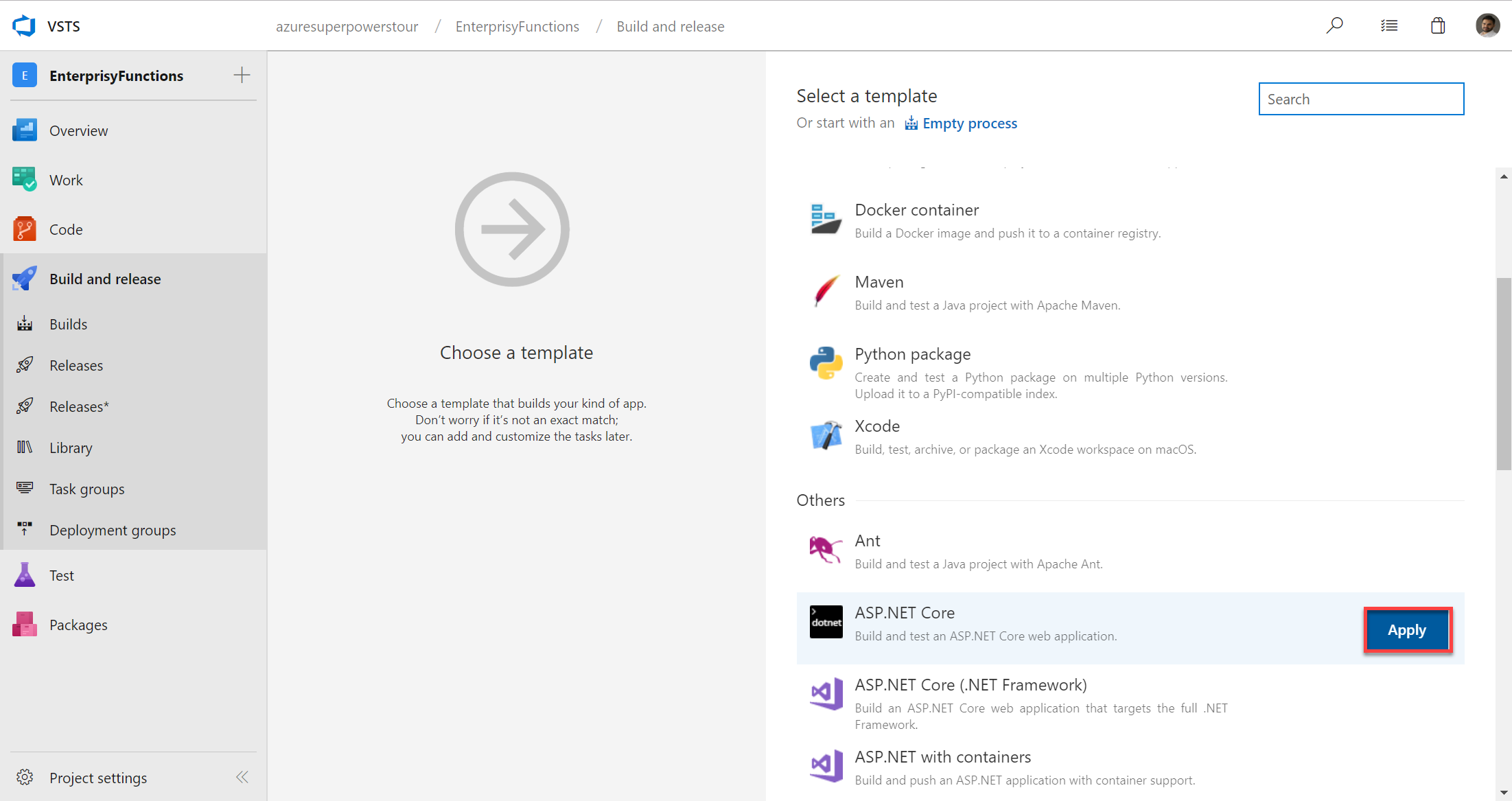Click the EnterprisyFunctions sidebar project name

click(x=116, y=76)
